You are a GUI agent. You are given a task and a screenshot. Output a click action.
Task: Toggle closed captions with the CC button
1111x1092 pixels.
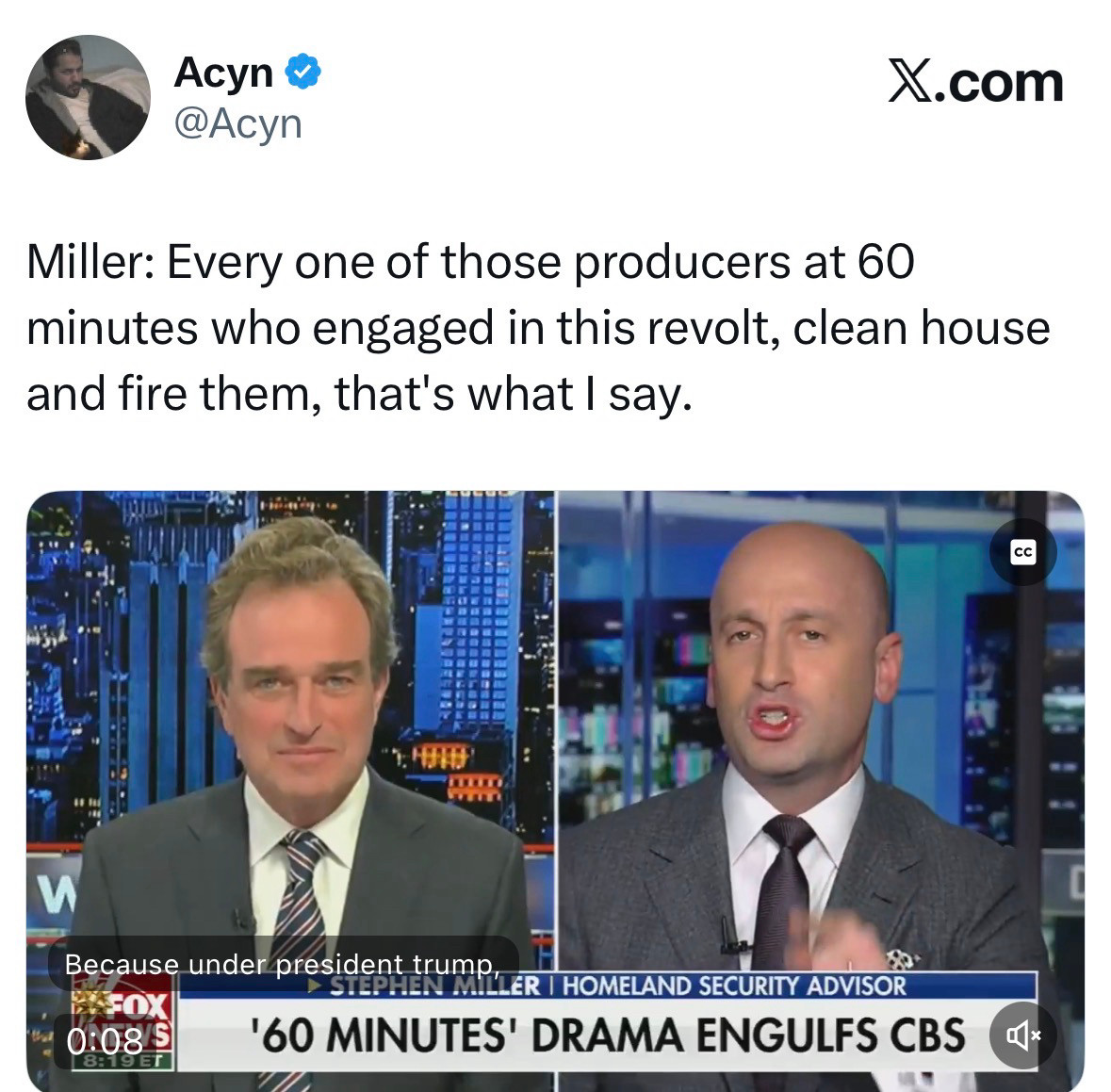[x=1023, y=552]
